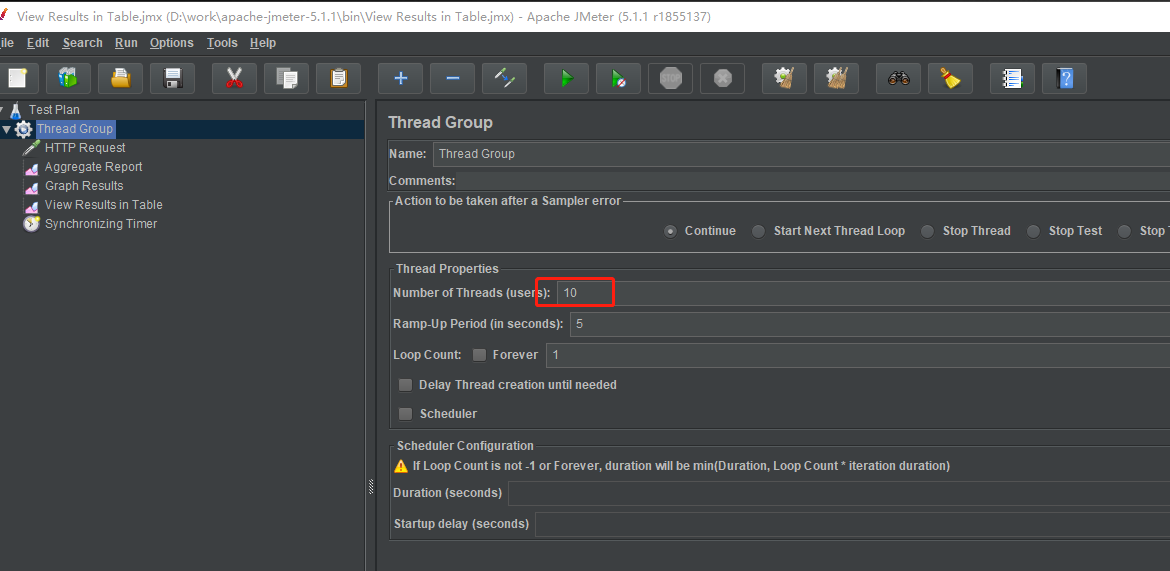Click the Reset Search yellow broom icon

click(950, 78)
